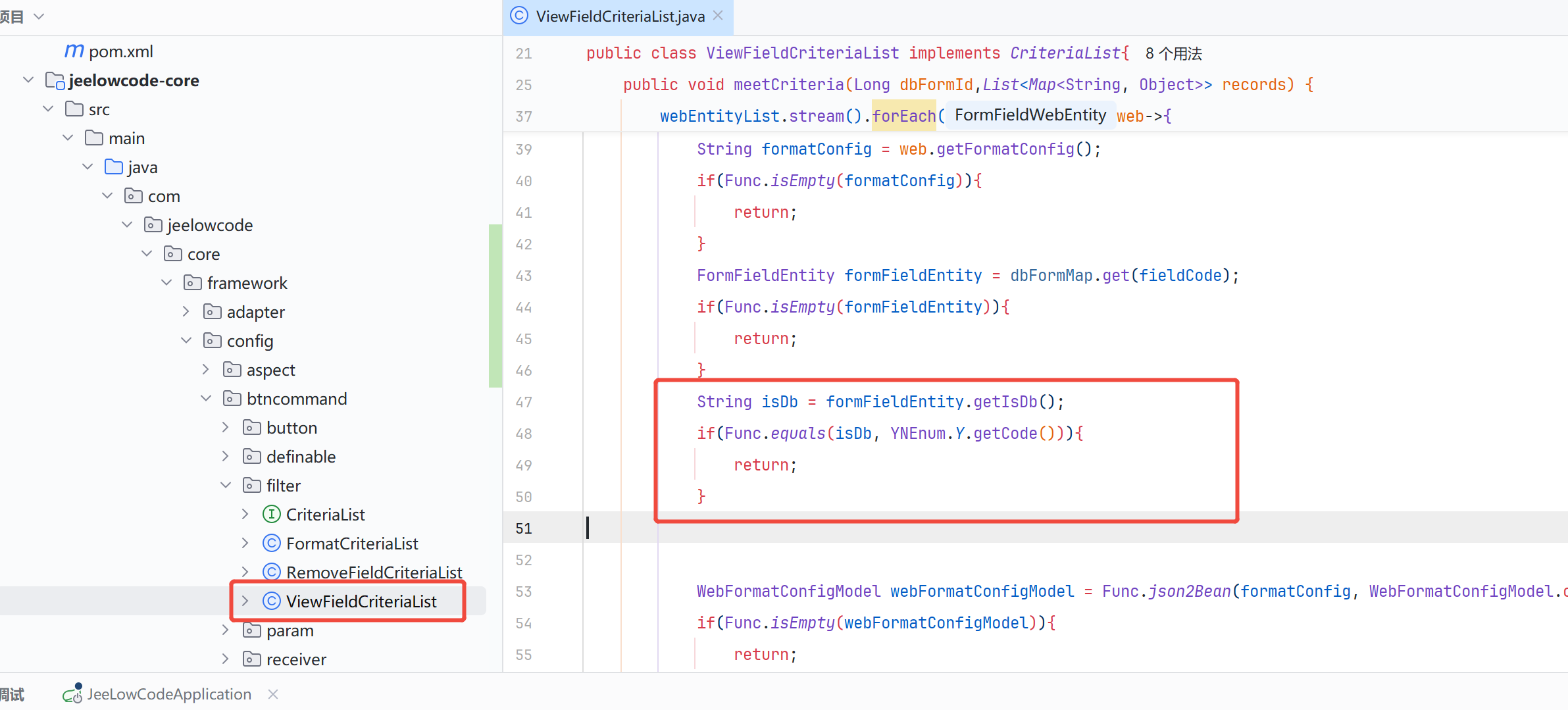Click the 8 usages inlay hint
This screenshot has height=710, width=1568.
[1173, 53]
